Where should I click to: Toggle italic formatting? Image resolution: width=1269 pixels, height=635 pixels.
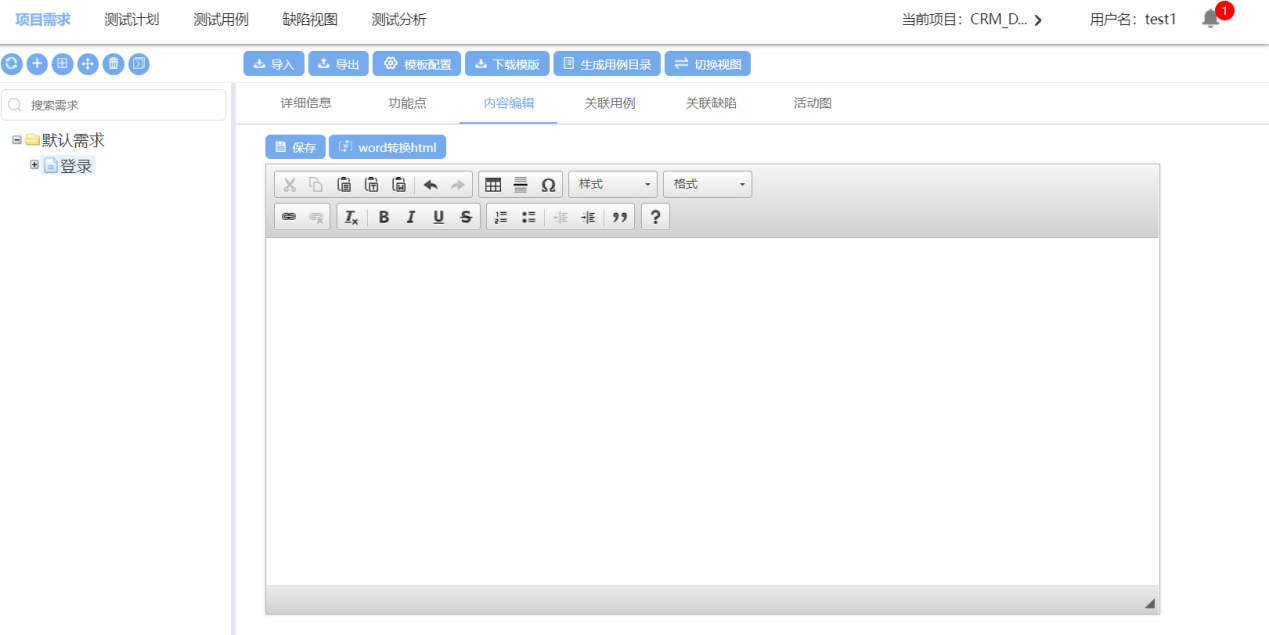410,217
